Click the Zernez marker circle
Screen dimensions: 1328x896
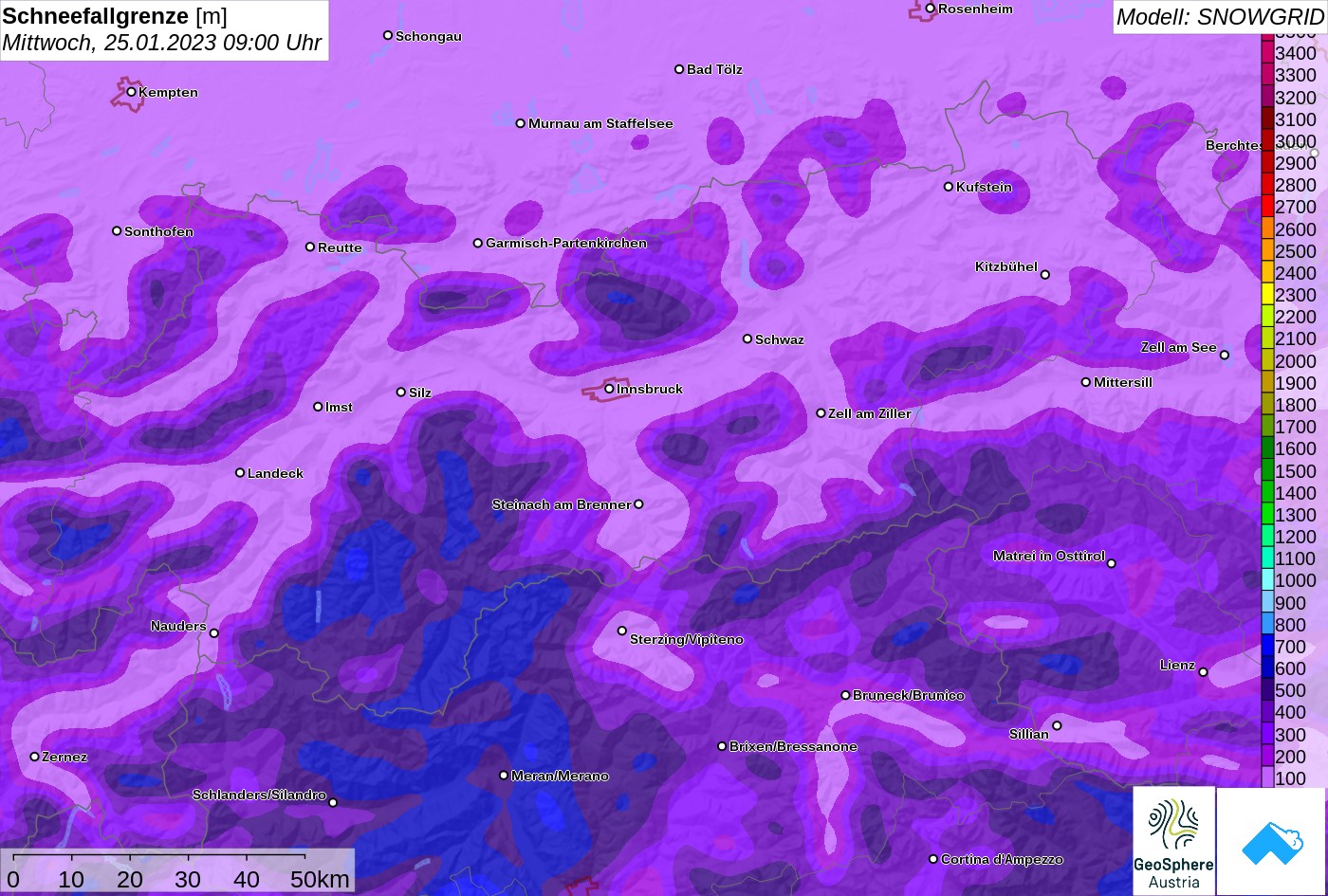[x=35, y=757]
